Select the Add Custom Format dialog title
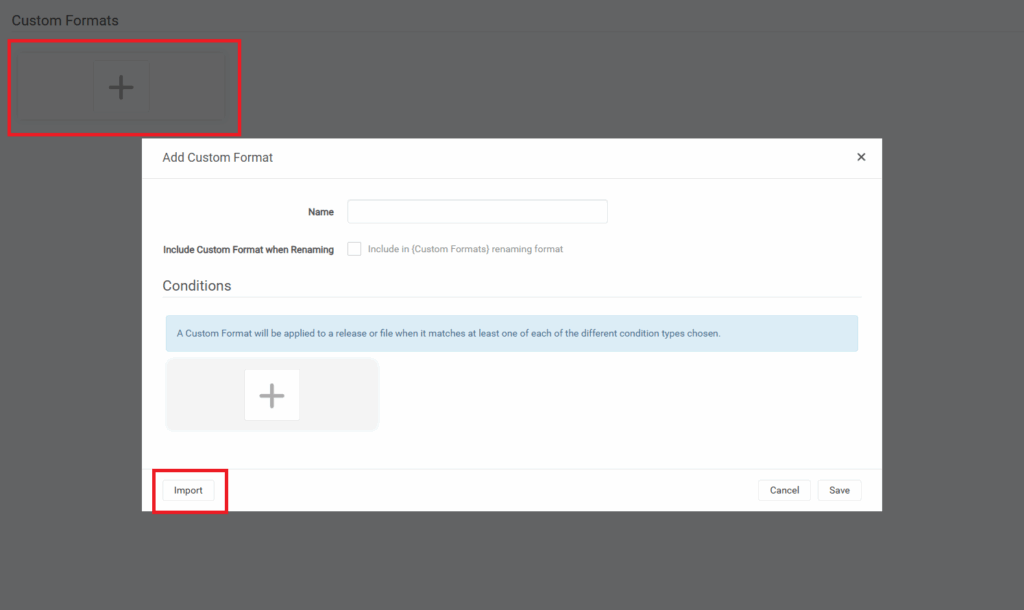1024x610 pixels. pyautogui.click(x=217, y=157)
